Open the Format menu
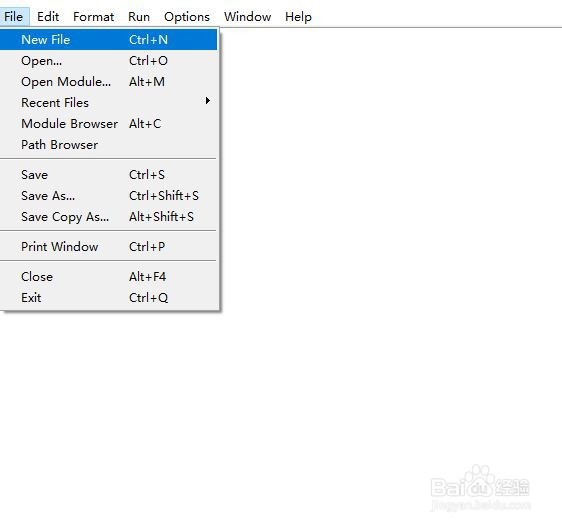562x525 pixels. (93, 16)
